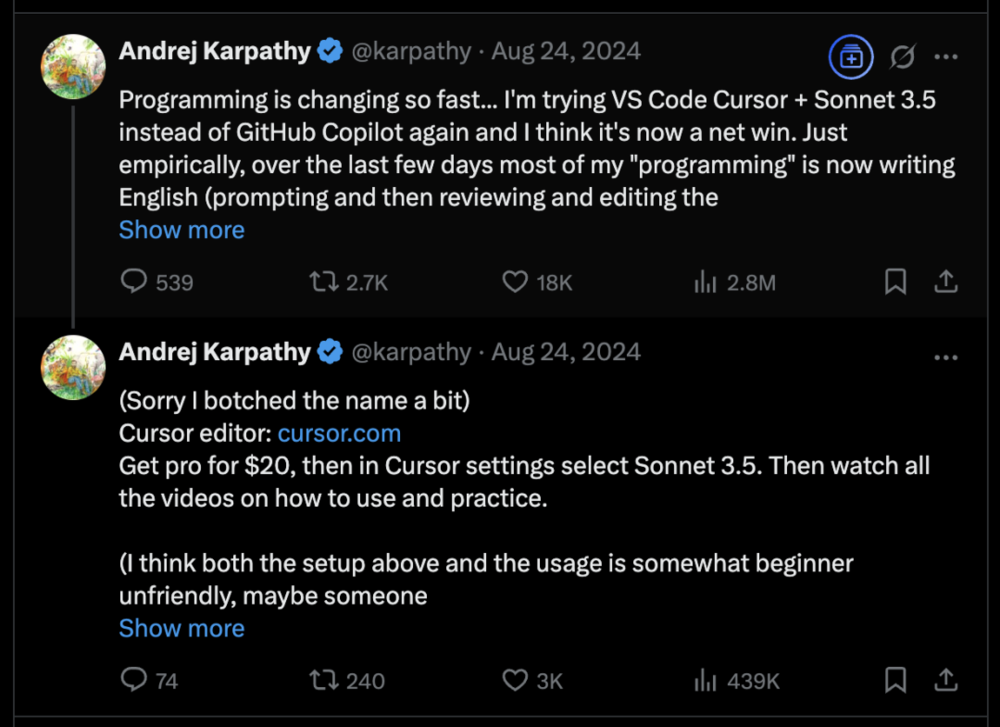
Task: Reply to the tweet with 74 replies
Action: [x=134, y=681]
